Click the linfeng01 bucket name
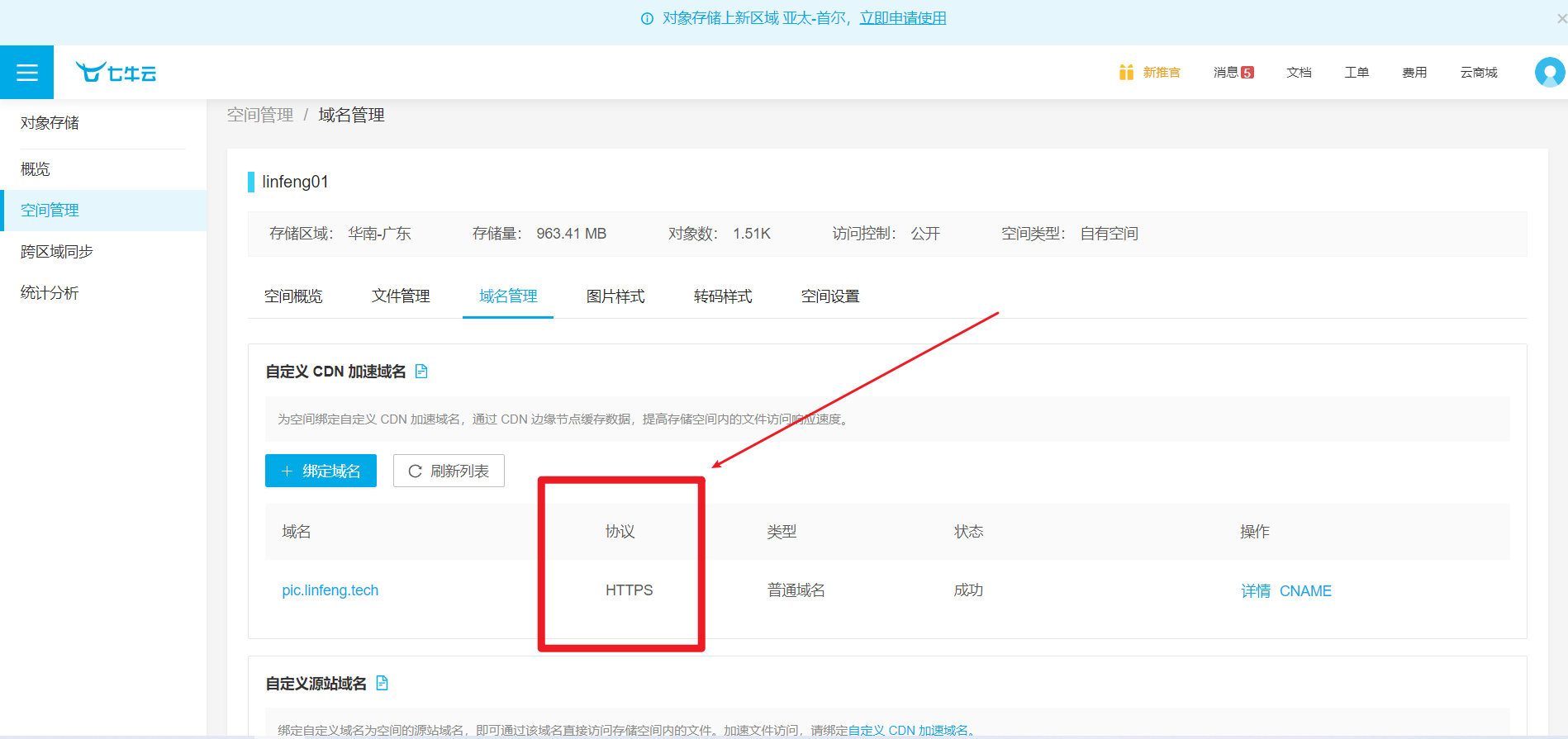The image size is (1568, 739). tap(295, 182)
